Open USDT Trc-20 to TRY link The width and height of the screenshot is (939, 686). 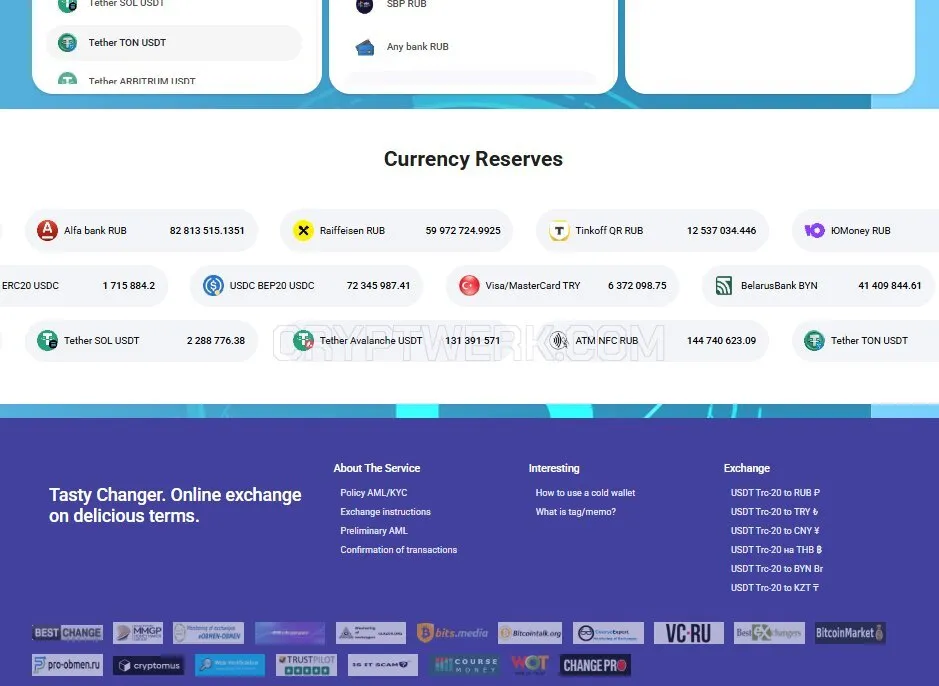[x=774, y=512]
